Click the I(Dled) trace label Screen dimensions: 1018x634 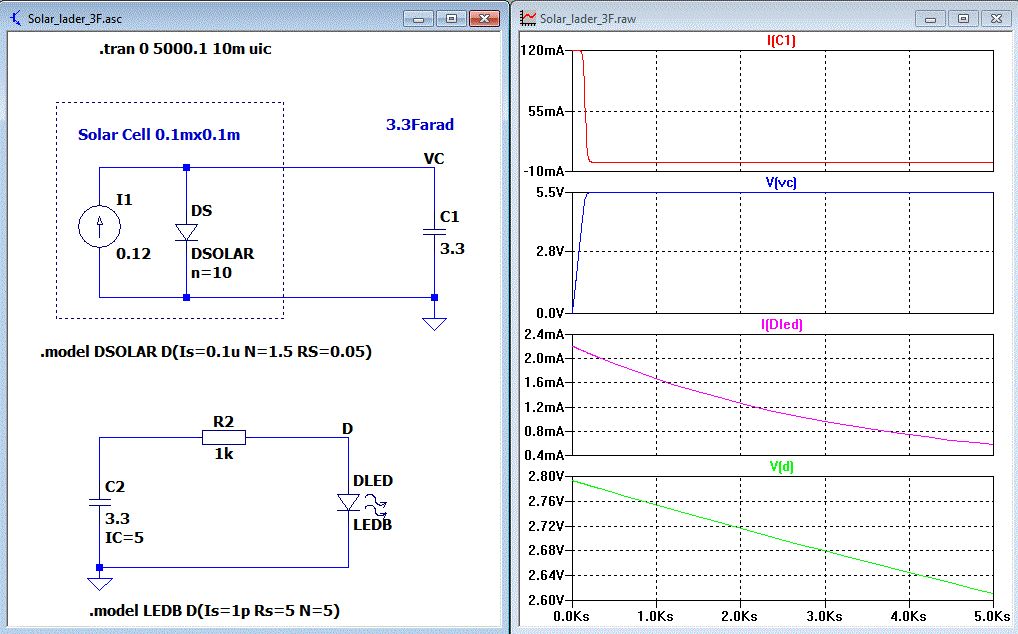(782, 324)
